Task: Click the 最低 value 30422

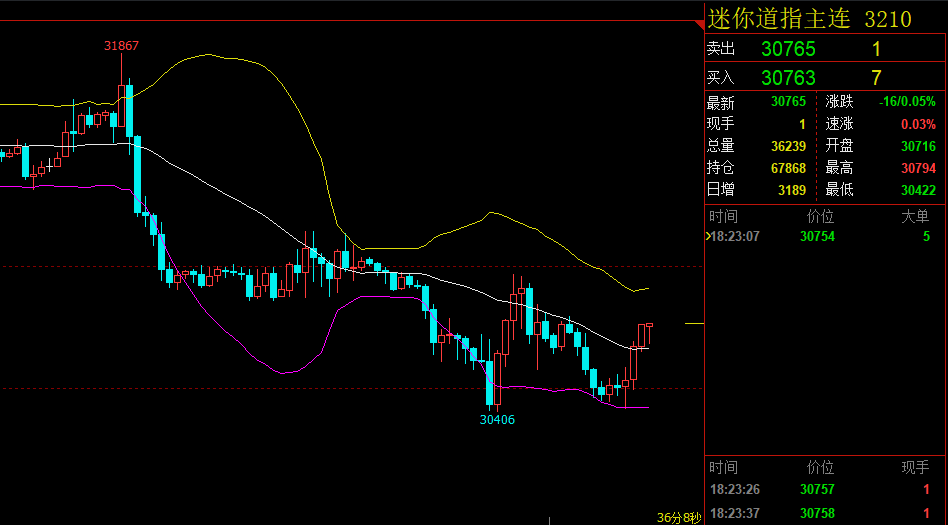Action: tap(918, 190)
